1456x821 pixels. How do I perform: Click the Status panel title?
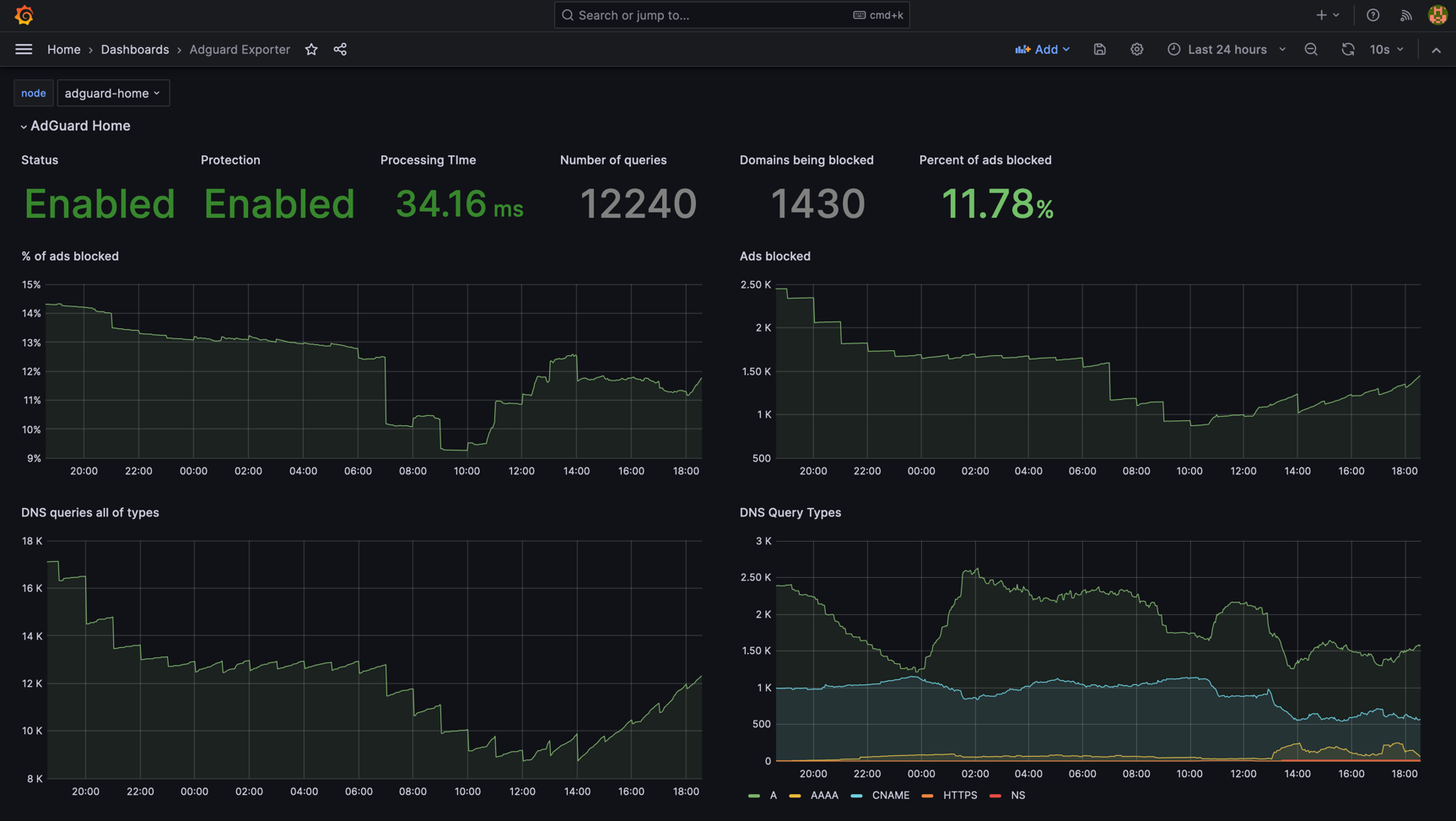click(40, 160)
